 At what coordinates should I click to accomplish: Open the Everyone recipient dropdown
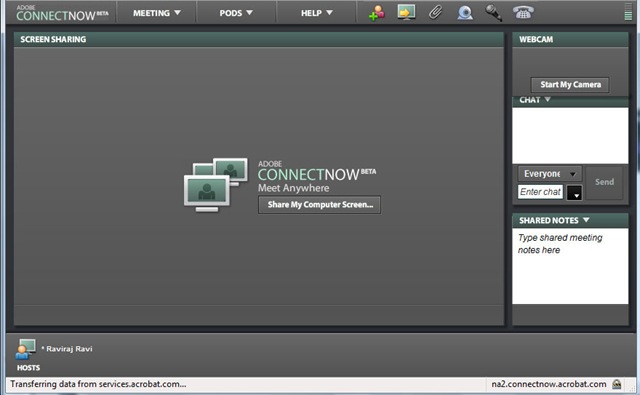coord(549,174)
